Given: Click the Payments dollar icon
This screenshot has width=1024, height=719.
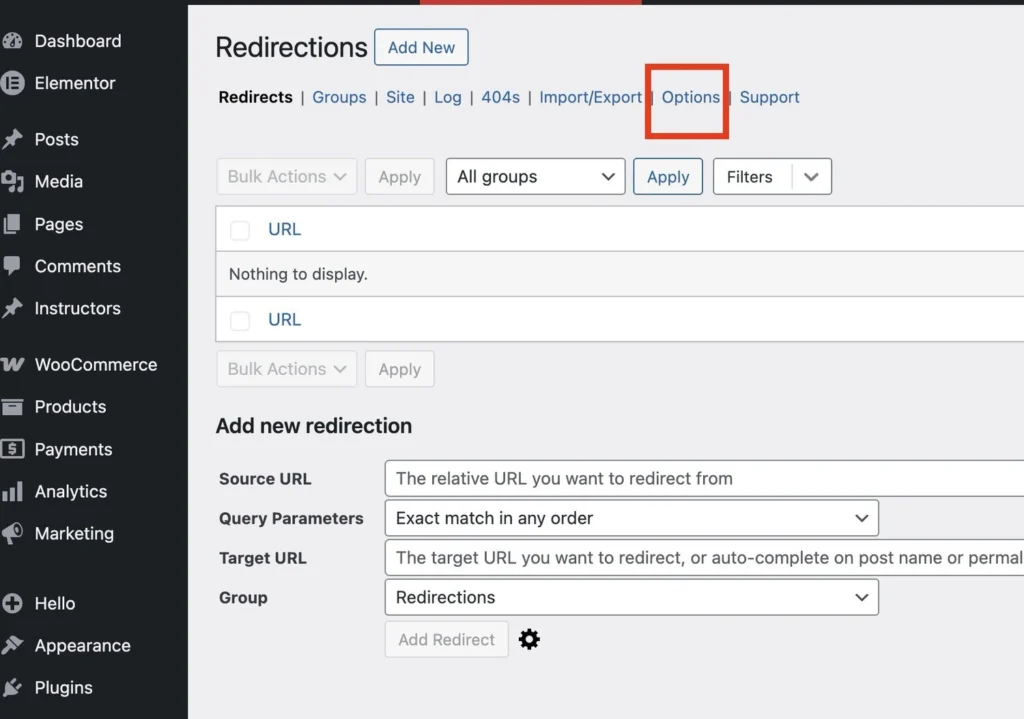Looking at the screenshot, I should click(x=13, y=449).
